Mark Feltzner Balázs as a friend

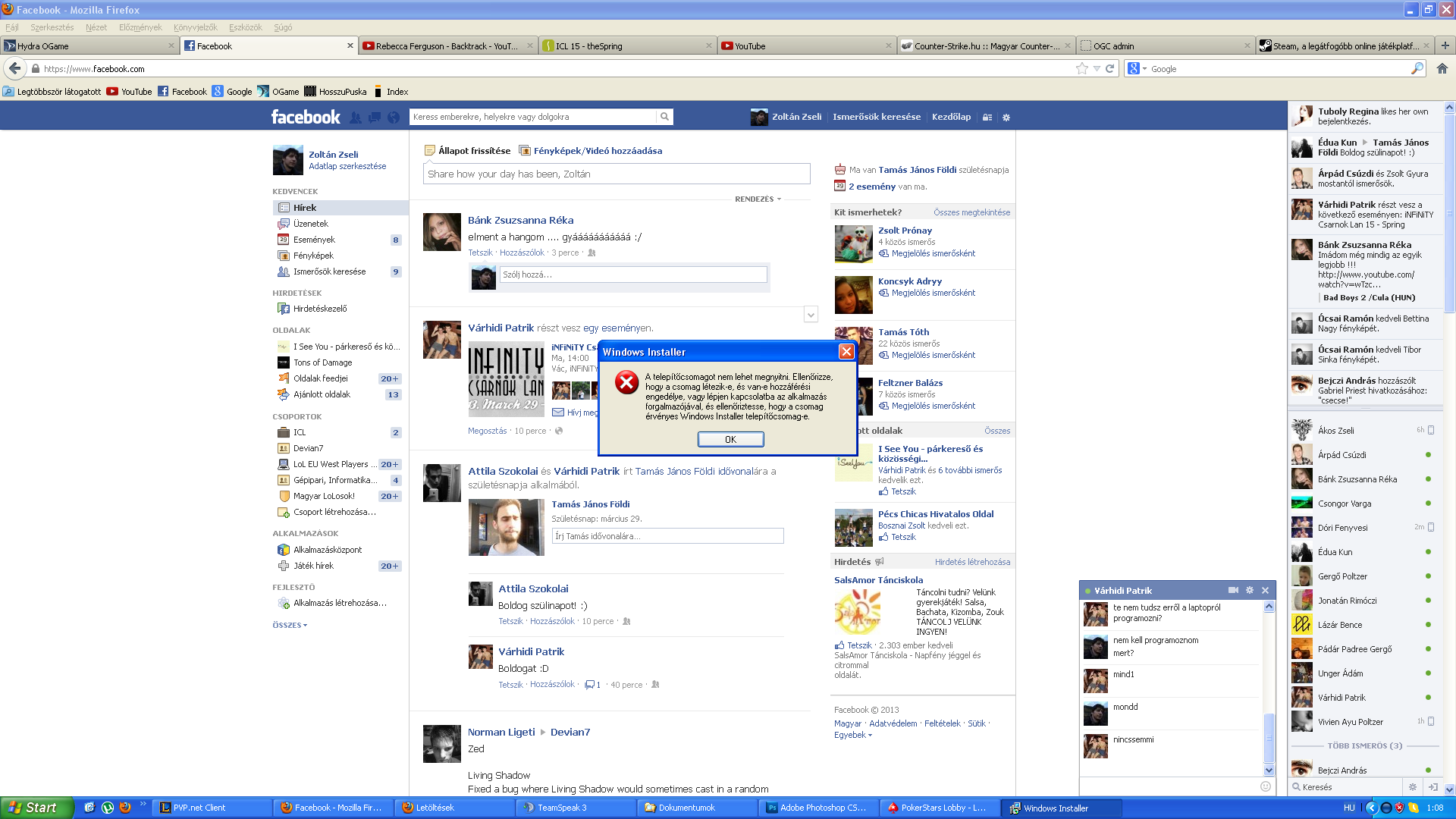pyautogui.click(x=927, y=406)
